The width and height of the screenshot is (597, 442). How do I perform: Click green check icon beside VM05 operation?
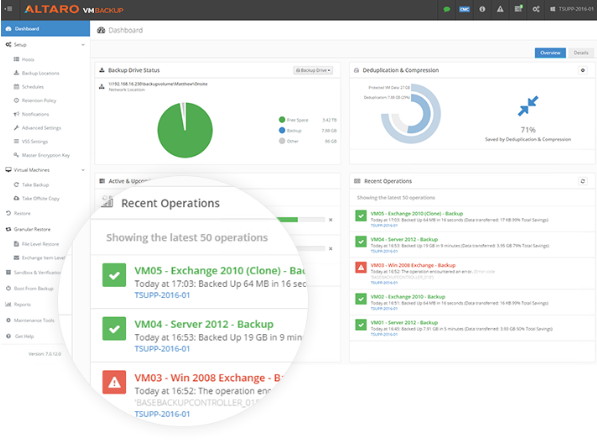(x=361, y=216)
